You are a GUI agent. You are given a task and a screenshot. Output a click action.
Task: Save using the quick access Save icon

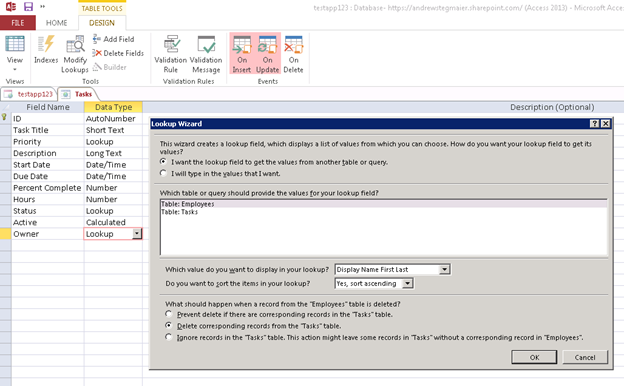click(28, 7)
